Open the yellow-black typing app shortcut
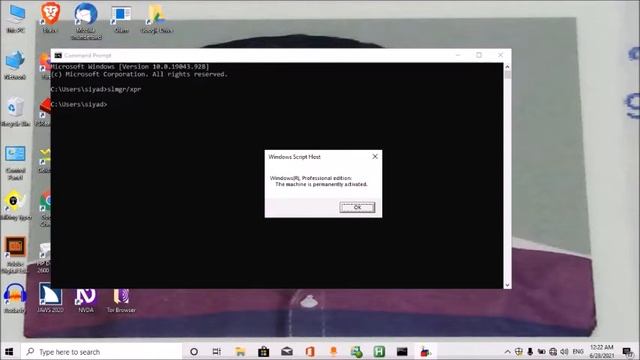The image size is (640, 360). 15,206
